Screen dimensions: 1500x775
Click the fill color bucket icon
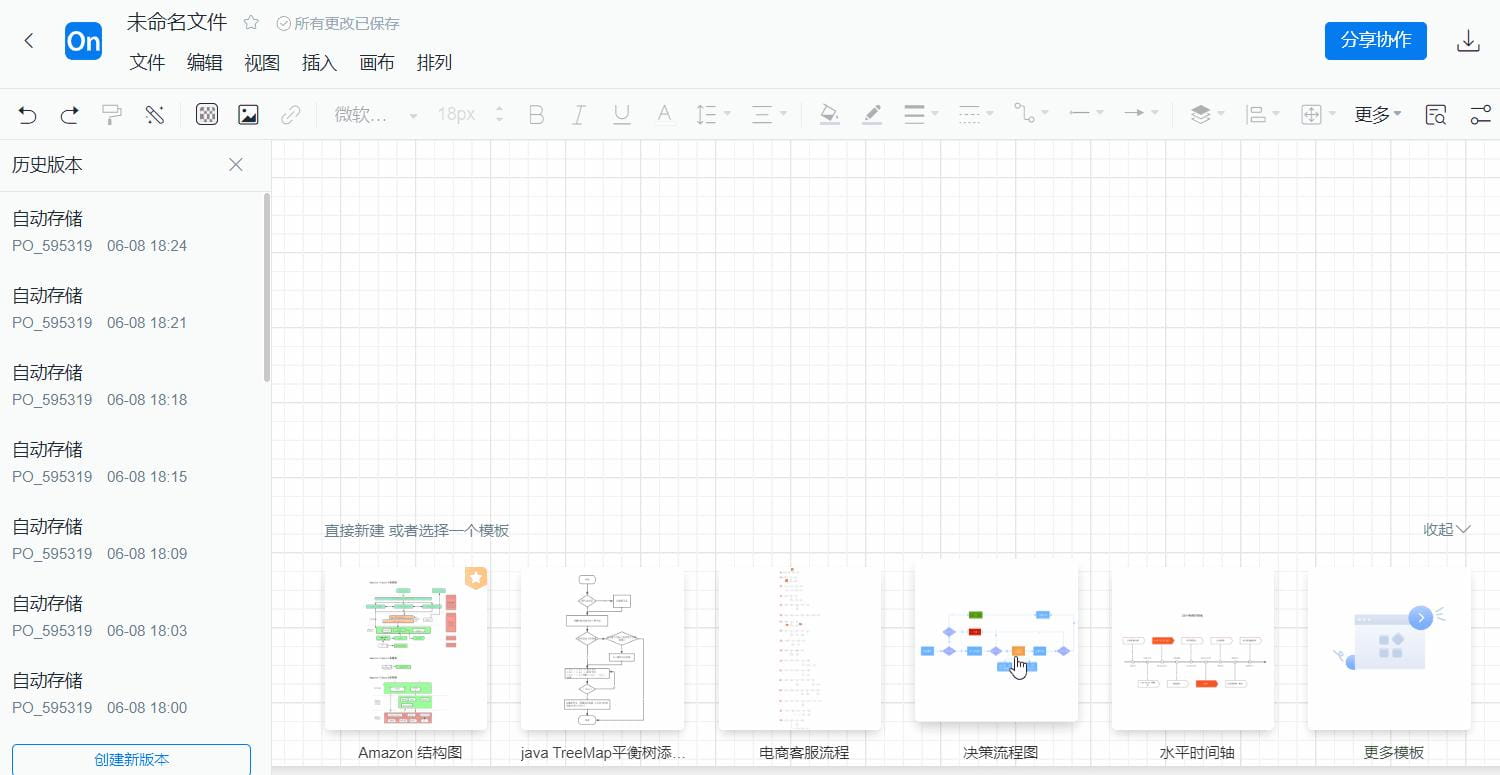point(829,114)
